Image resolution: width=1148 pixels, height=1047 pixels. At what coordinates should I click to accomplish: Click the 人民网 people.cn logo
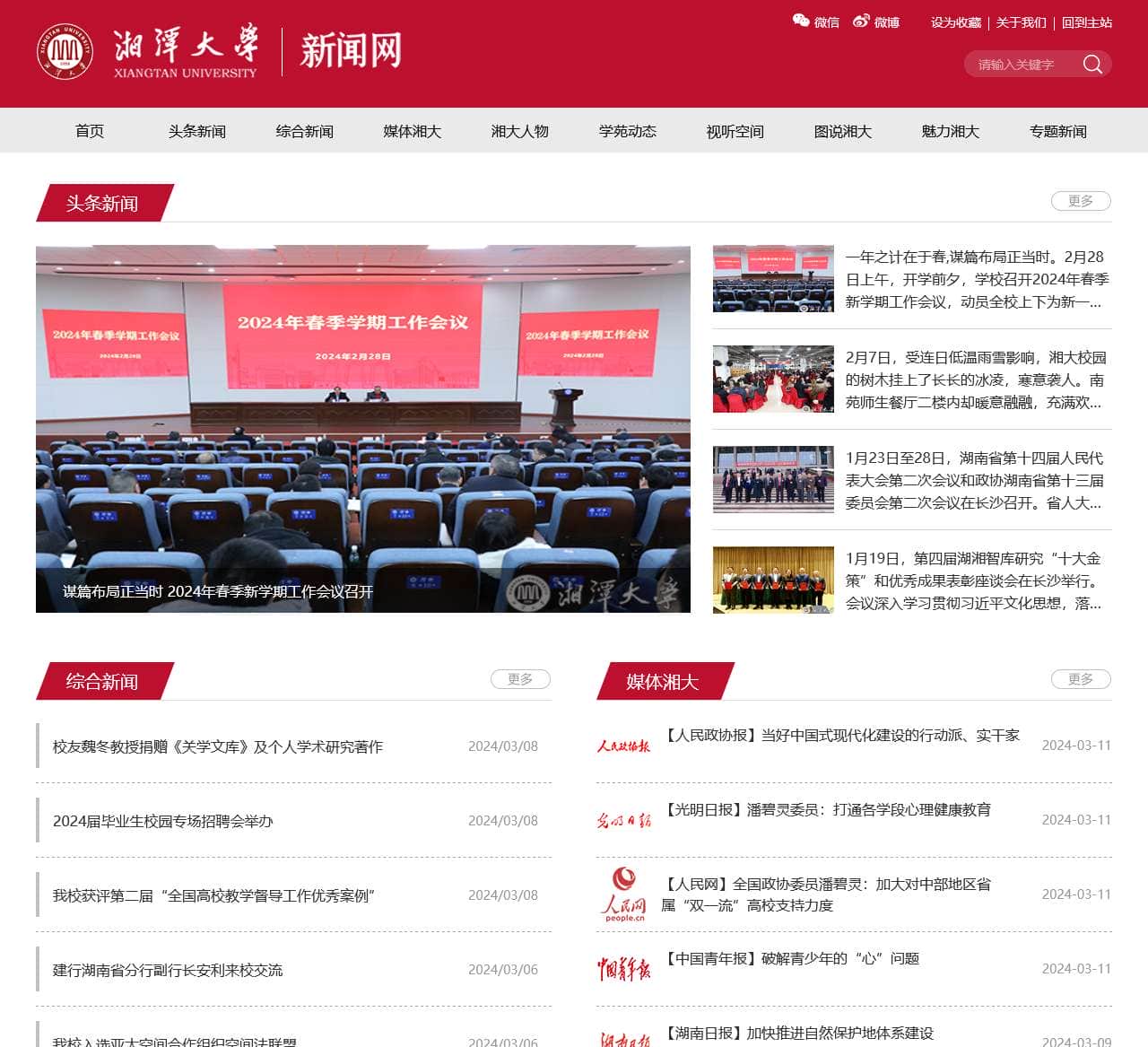(x=624, y=894)
